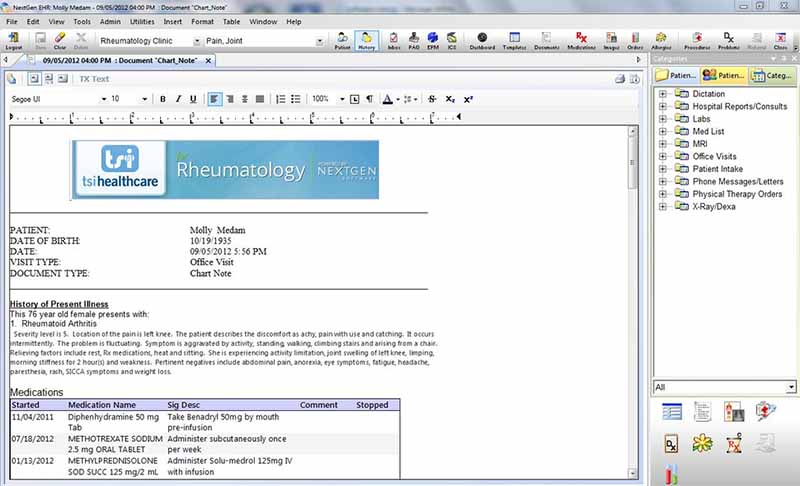Click the Templates toolbar icon

pyautogui.click(x=514, y=40)
